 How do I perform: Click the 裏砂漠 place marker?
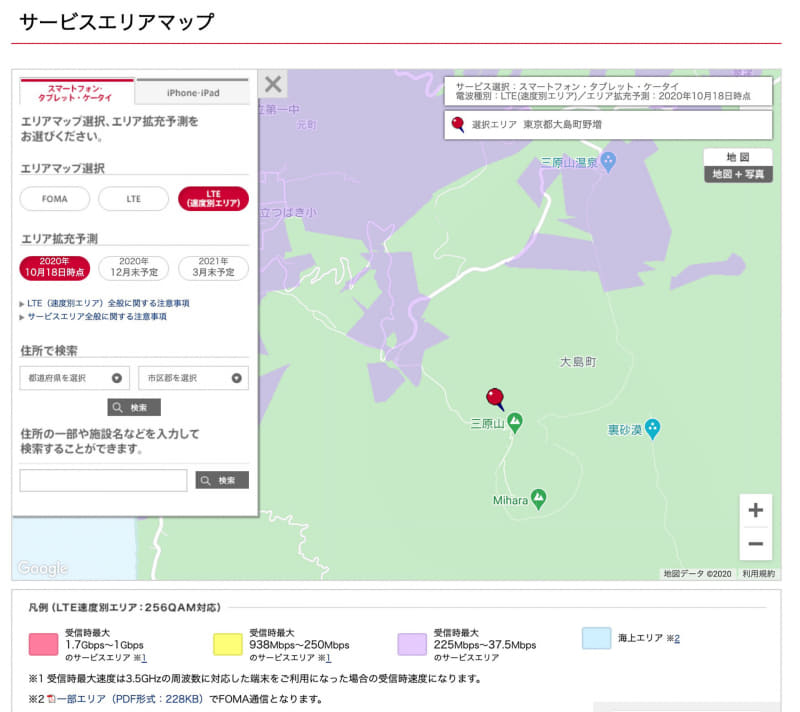point(653,429)
